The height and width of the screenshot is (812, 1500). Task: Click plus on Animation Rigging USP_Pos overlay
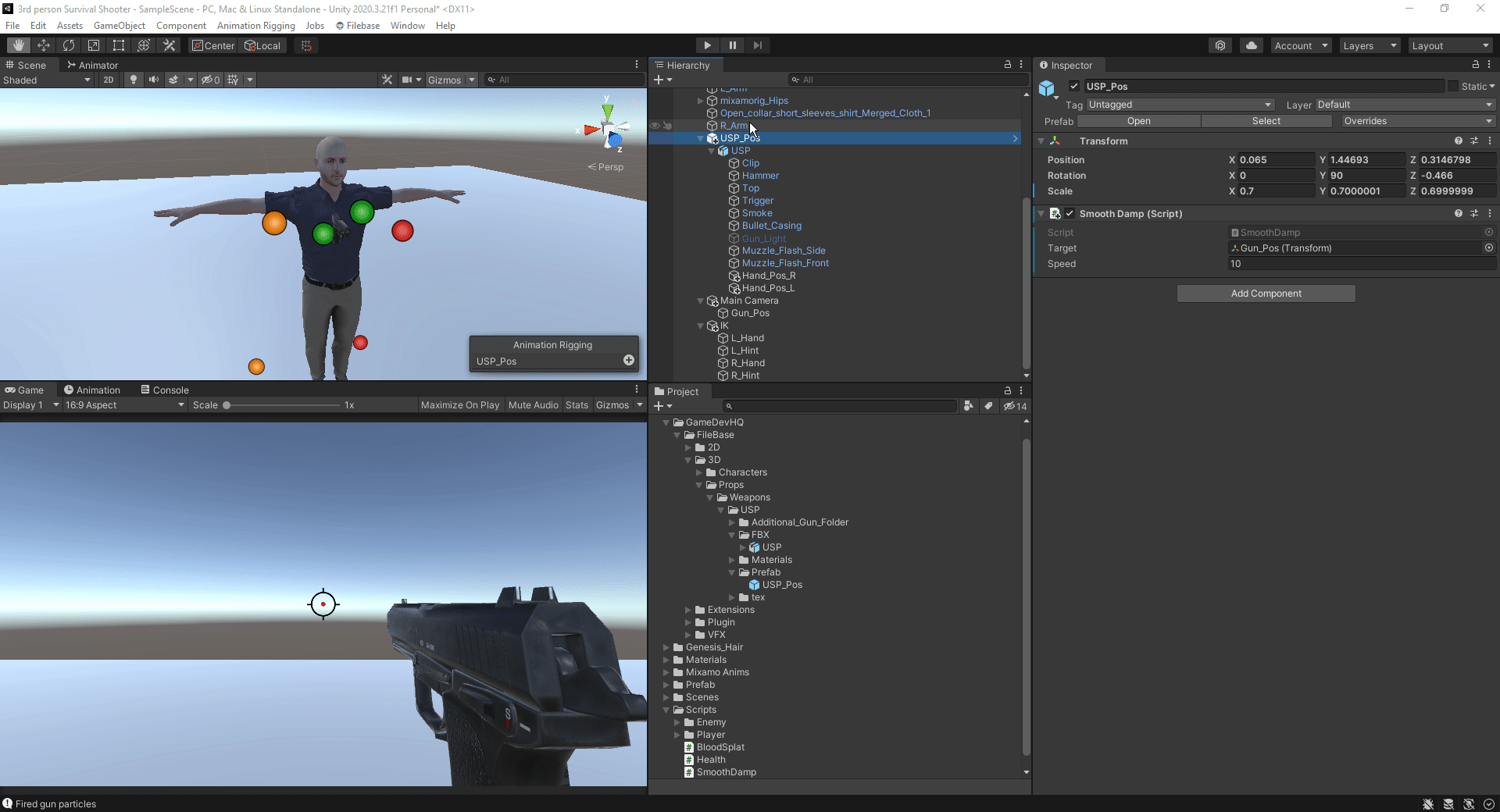tap(629, 360)
